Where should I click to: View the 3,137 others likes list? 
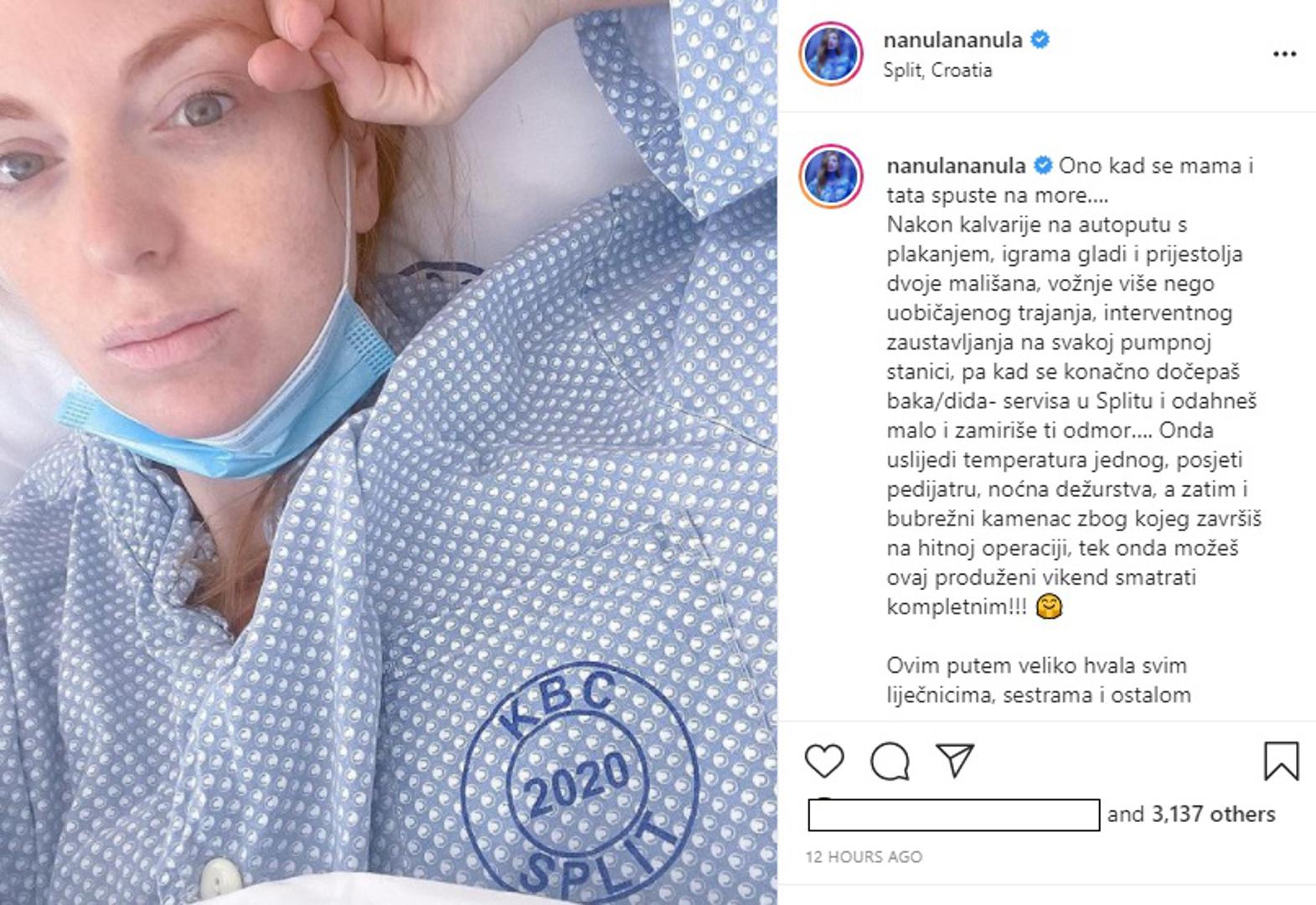1213,814
